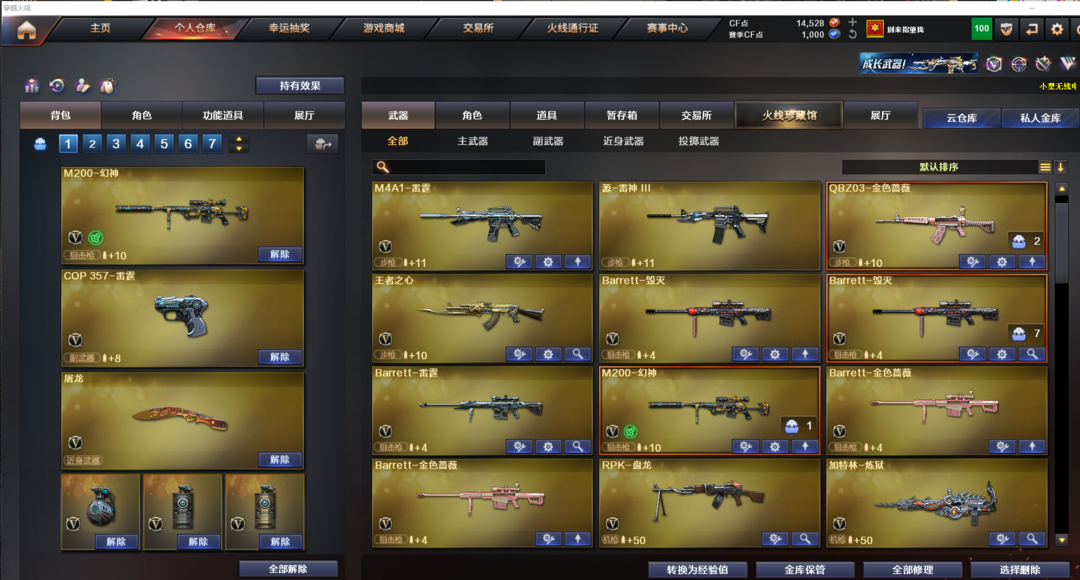Screen dimensions: 1080x580
Task: Click the green 100 badge
Action: 981,29
